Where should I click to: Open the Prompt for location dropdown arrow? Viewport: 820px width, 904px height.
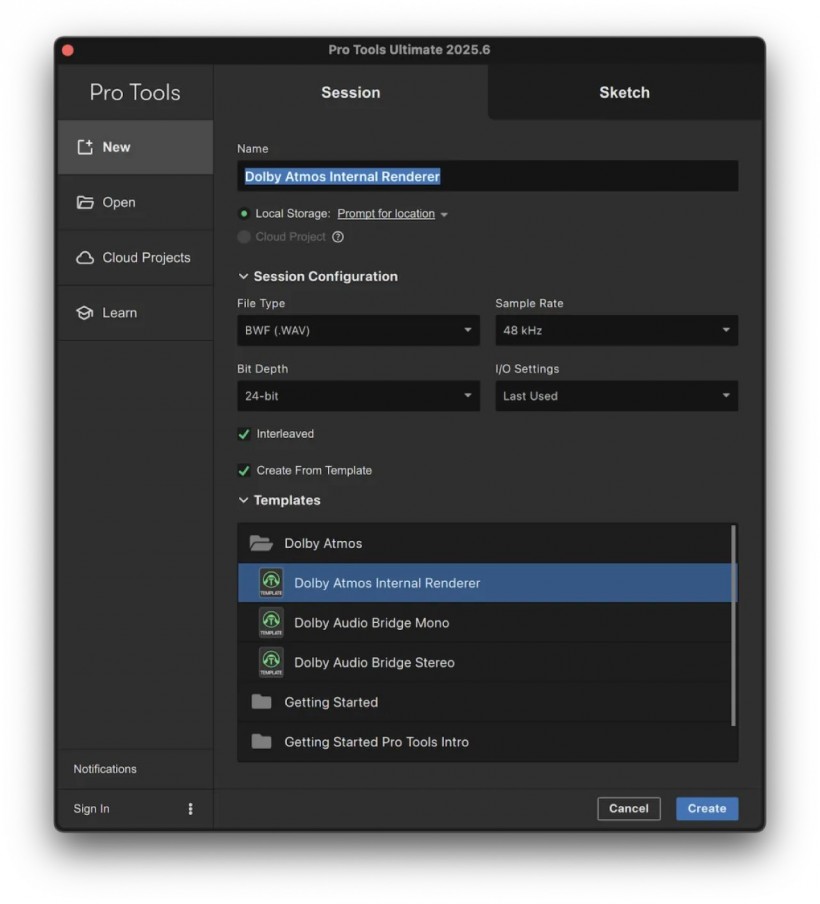444,214
